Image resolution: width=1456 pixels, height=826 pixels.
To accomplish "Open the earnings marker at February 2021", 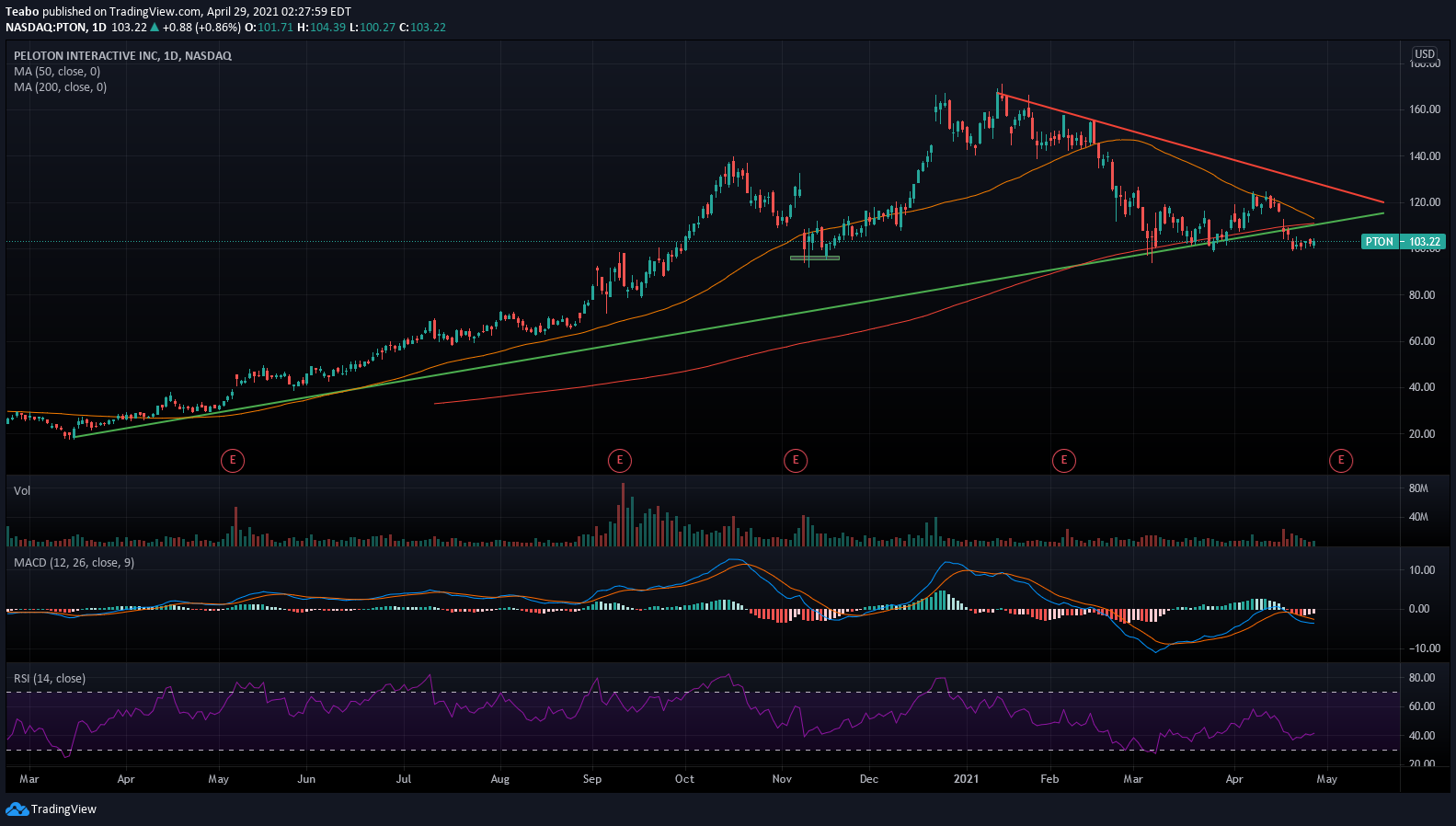I will (x=1064, y=460).
